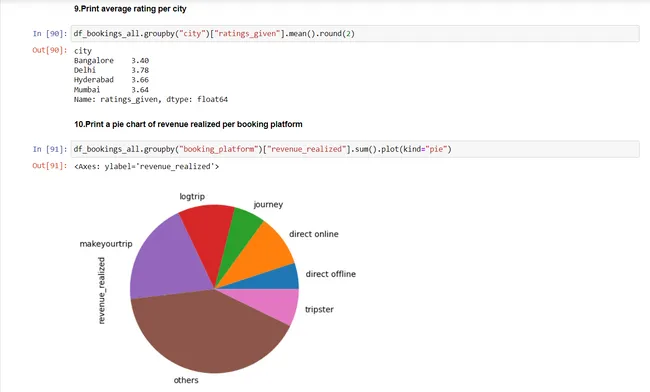Screen dimensions: 650x392
Task: Click the Bangalore 3.40 output row
Action: [x=111, y=60]
